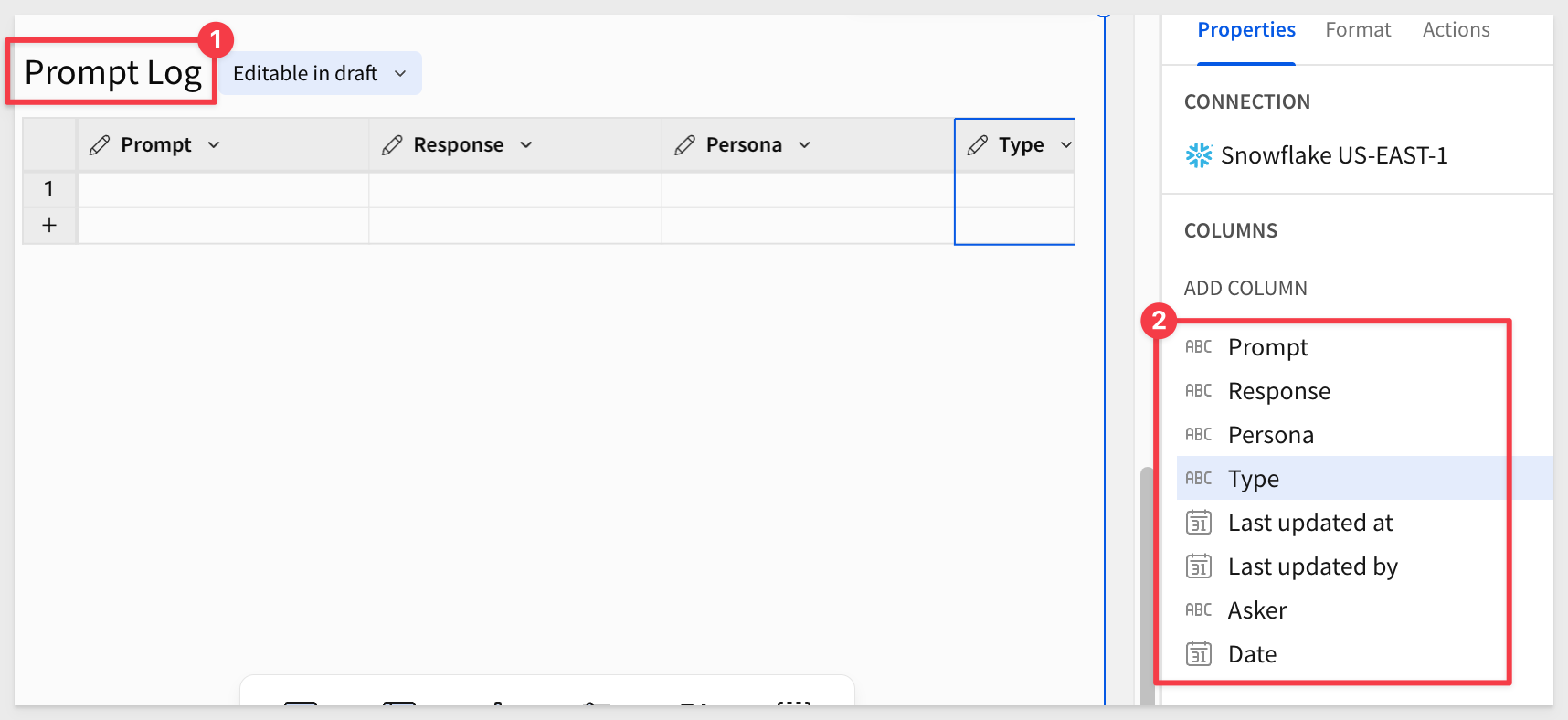Click the Snowflake connection icon
The image size is (1568, 720).
click(1198, 155)
